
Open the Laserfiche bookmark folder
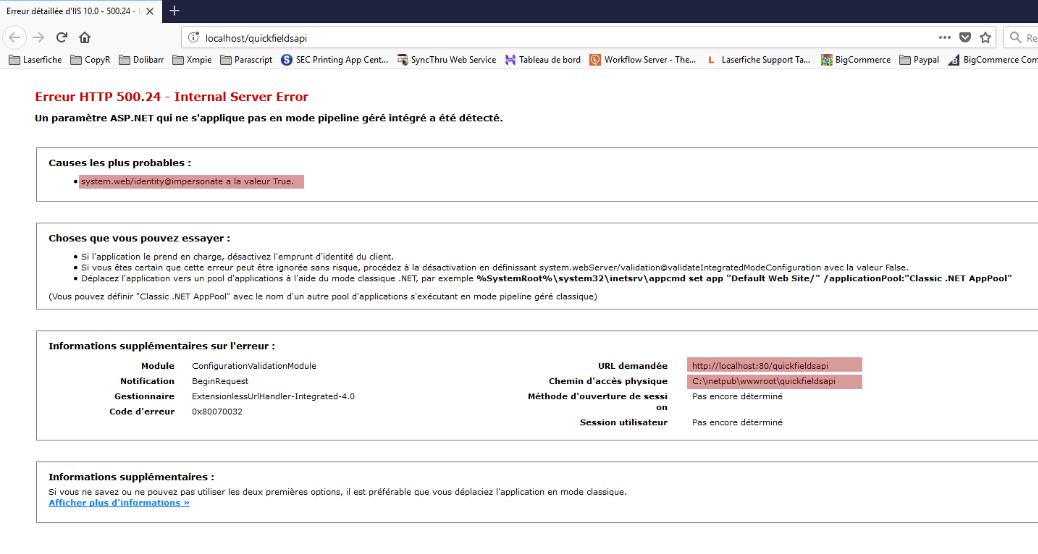coord(35,60)
